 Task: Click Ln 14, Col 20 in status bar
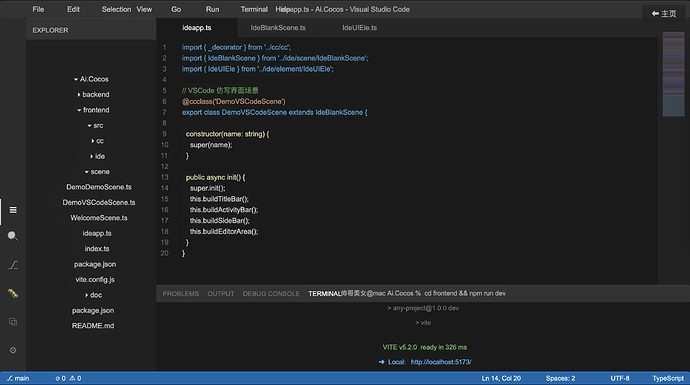pos(501,378)
